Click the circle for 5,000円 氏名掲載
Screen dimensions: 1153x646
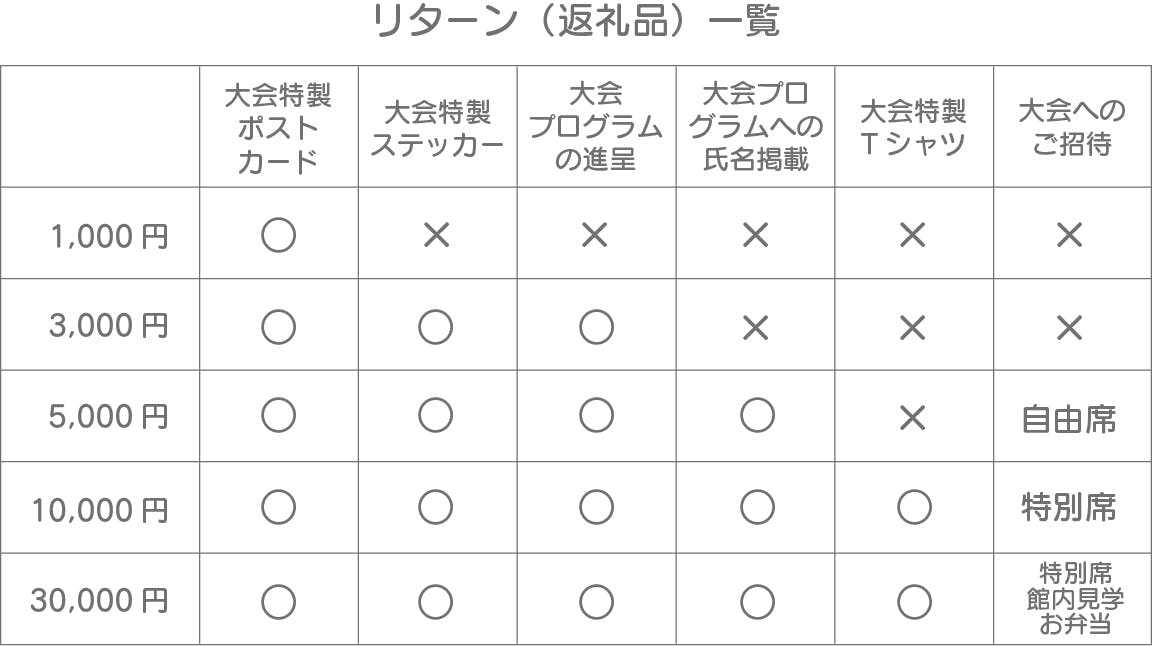click(x=756, y=415)
